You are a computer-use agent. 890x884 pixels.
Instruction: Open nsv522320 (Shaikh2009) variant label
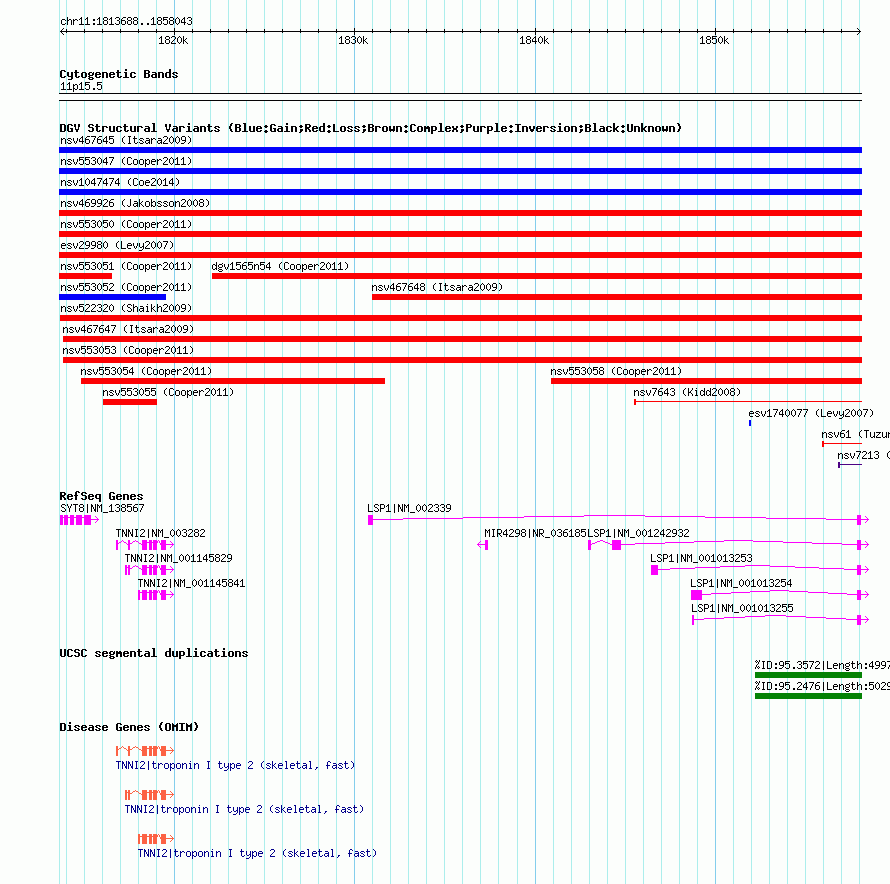[x=126, y=308]
